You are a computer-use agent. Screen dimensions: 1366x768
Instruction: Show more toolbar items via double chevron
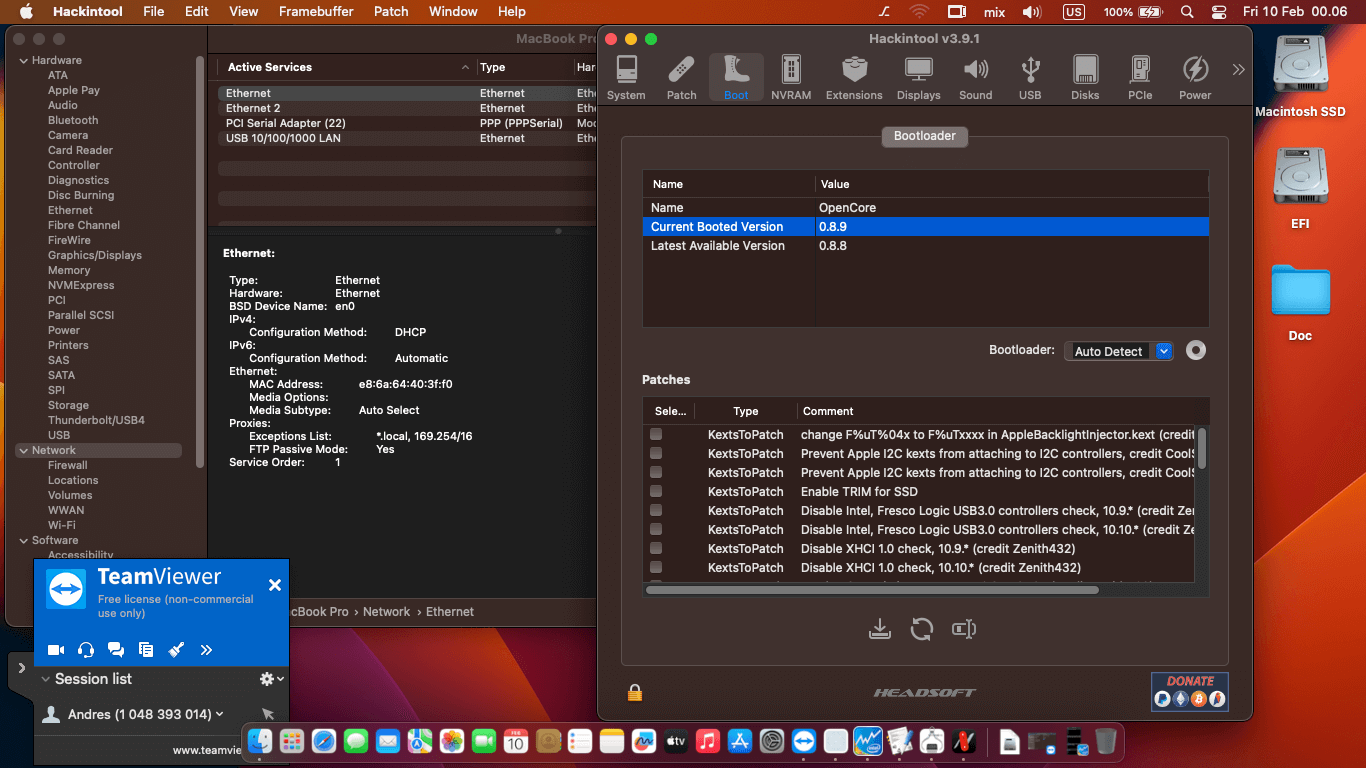tap(1238, 70)
